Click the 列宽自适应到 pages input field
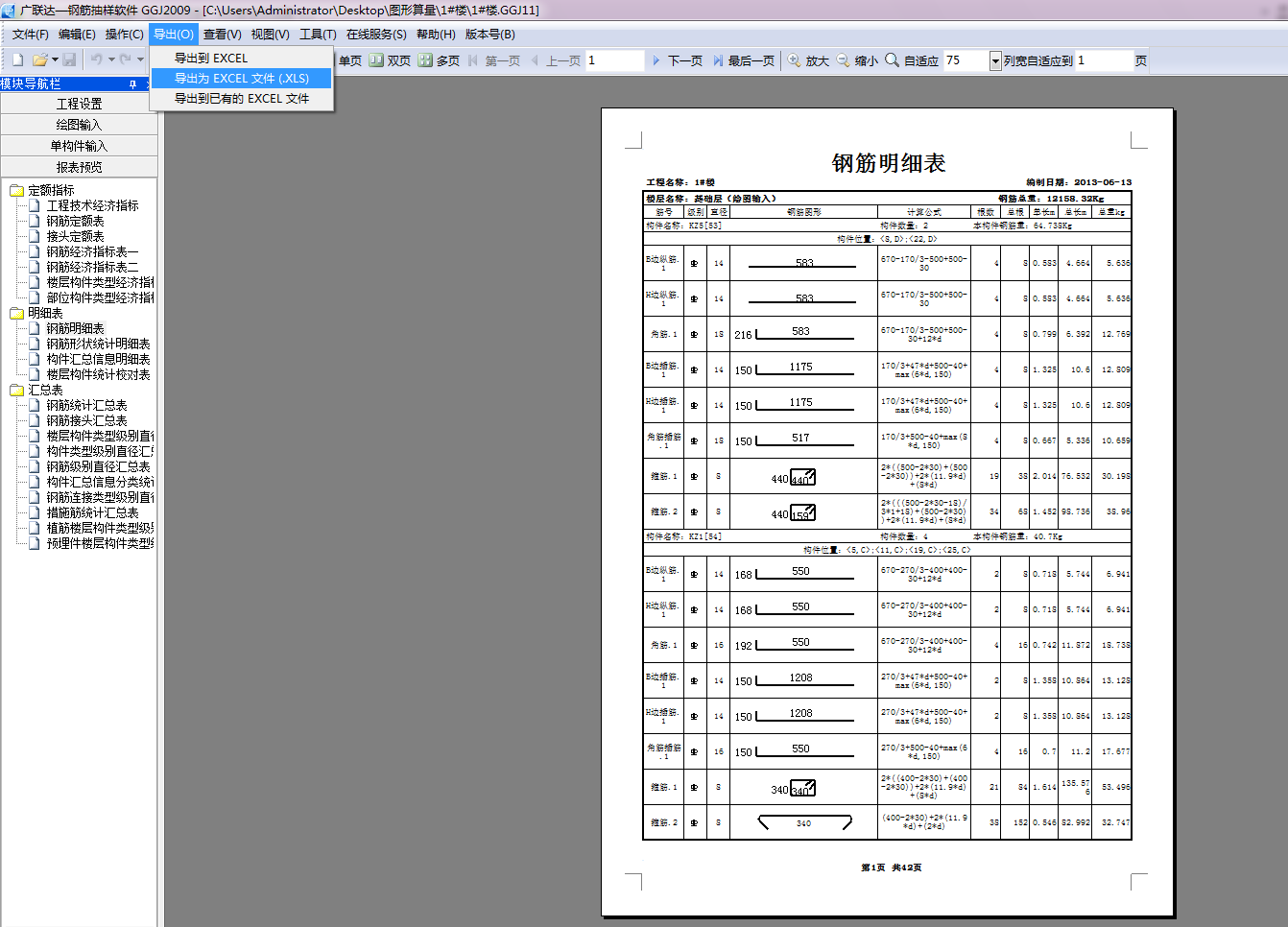 [x=1104, y=60]
